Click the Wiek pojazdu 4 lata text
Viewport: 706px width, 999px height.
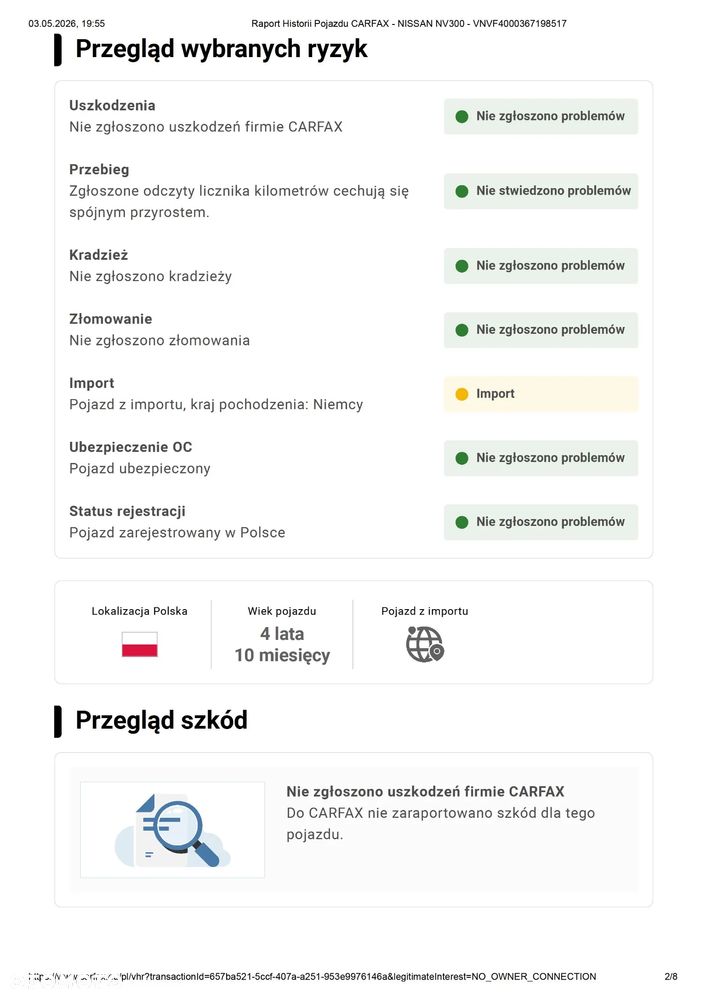tap(282, 634)
